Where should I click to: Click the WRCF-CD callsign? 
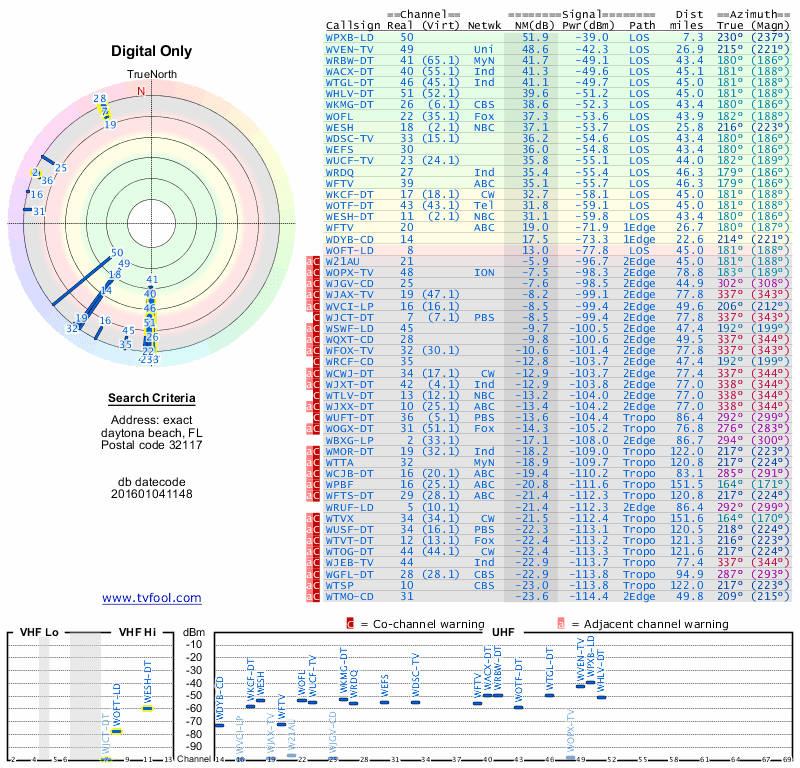(349, 362)
